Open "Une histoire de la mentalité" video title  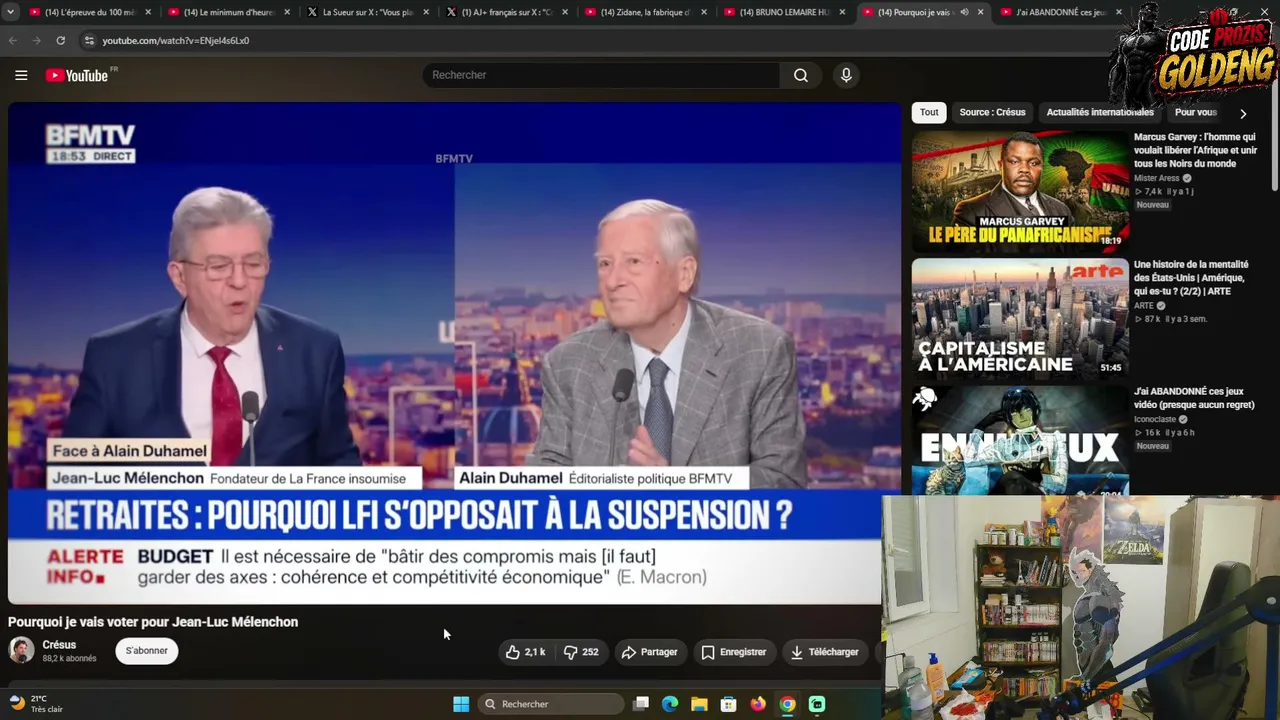point(1190,278)
